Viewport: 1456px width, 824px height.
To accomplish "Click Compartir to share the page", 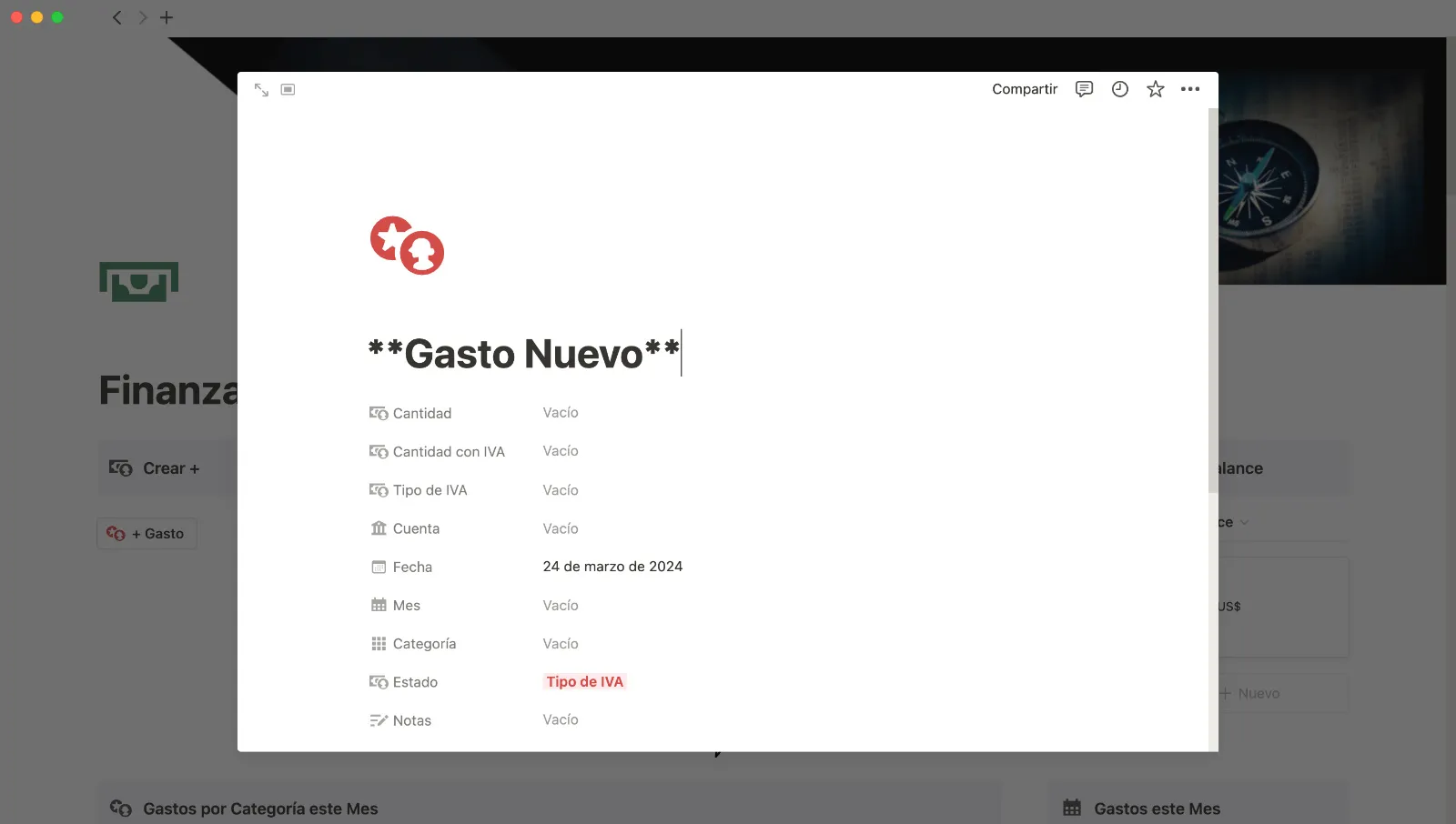I will point(1025,89).
